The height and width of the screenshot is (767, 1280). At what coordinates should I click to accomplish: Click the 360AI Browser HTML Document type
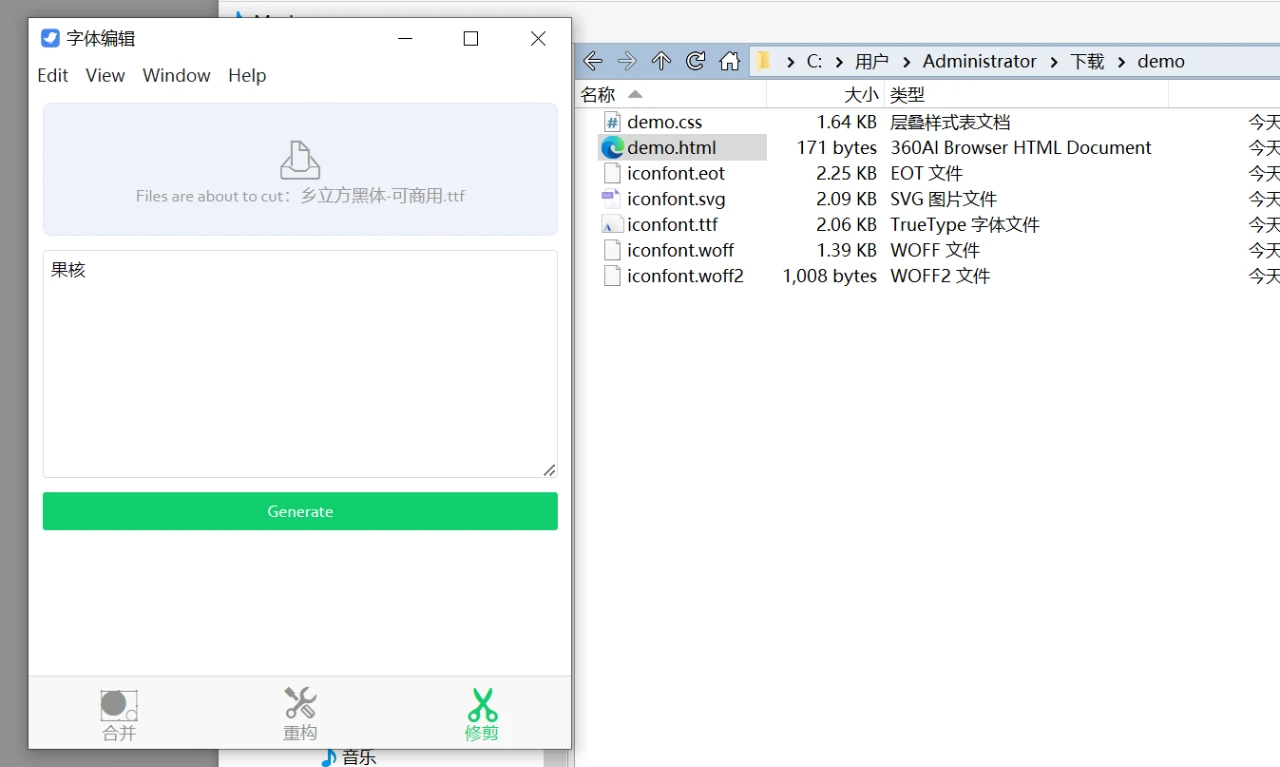tap(1021, 148)
